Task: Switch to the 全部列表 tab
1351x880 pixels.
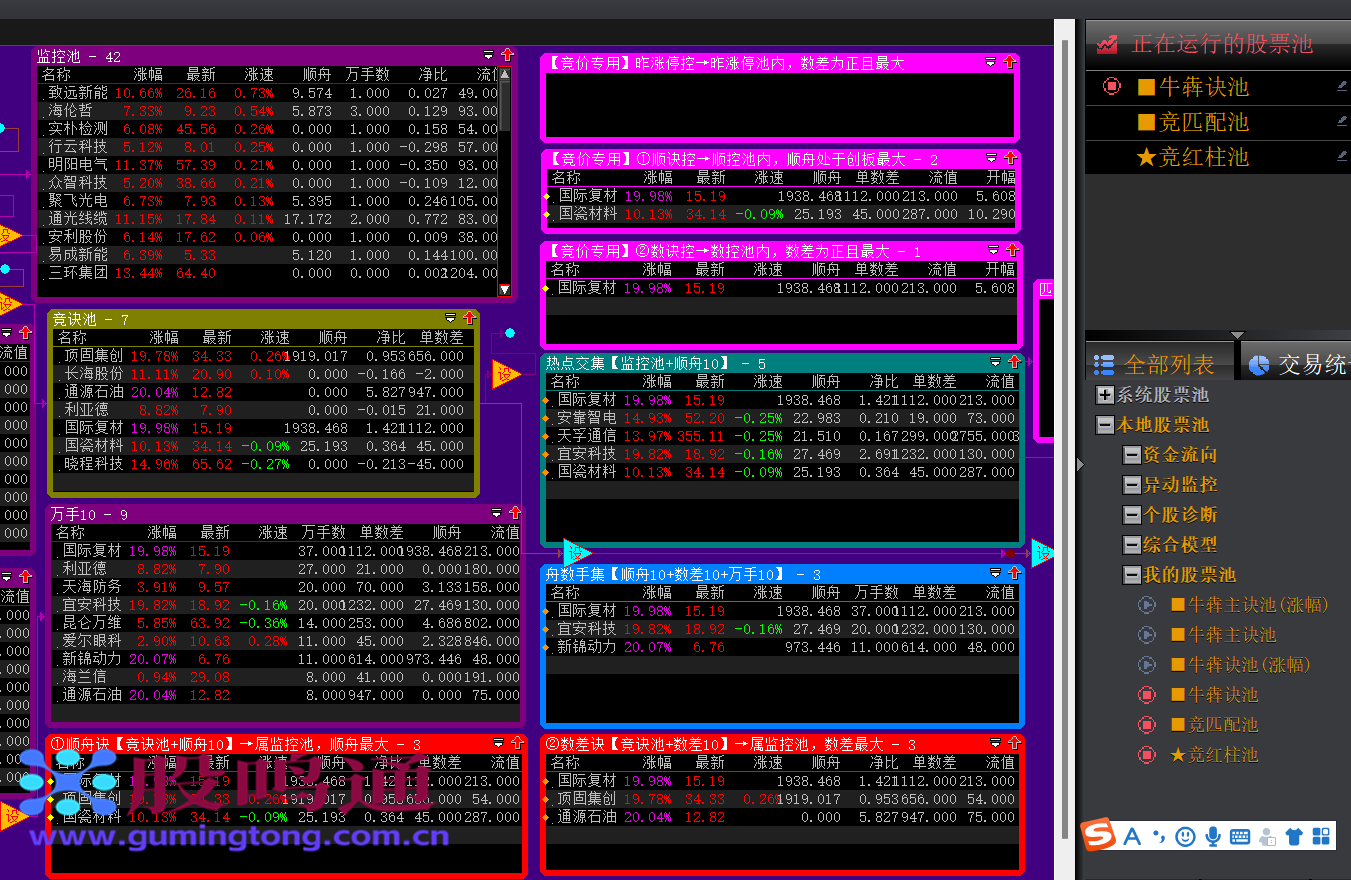Action: 1160,365
